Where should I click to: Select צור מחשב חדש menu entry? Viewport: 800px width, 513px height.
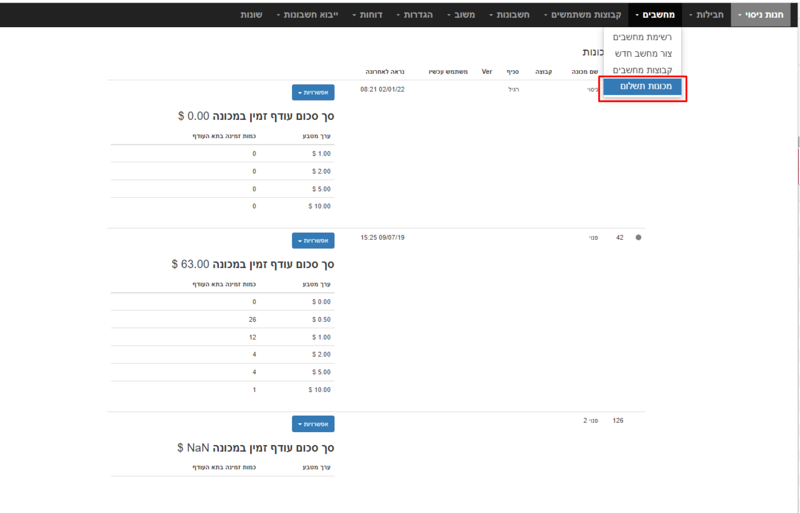click(x=642, y=53)
